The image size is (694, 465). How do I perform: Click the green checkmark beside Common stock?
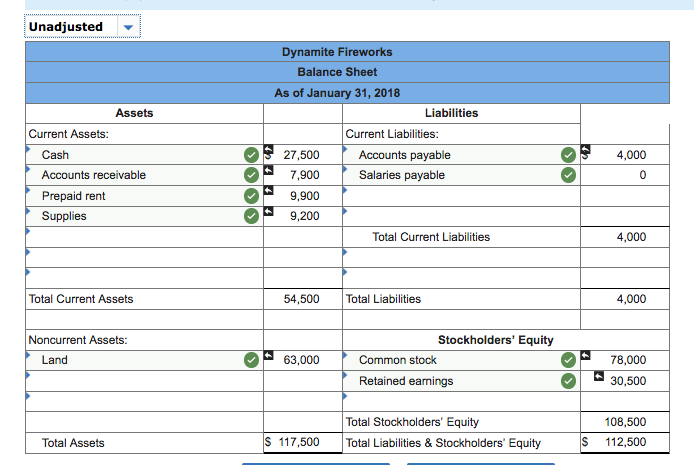tap(568, 360)
